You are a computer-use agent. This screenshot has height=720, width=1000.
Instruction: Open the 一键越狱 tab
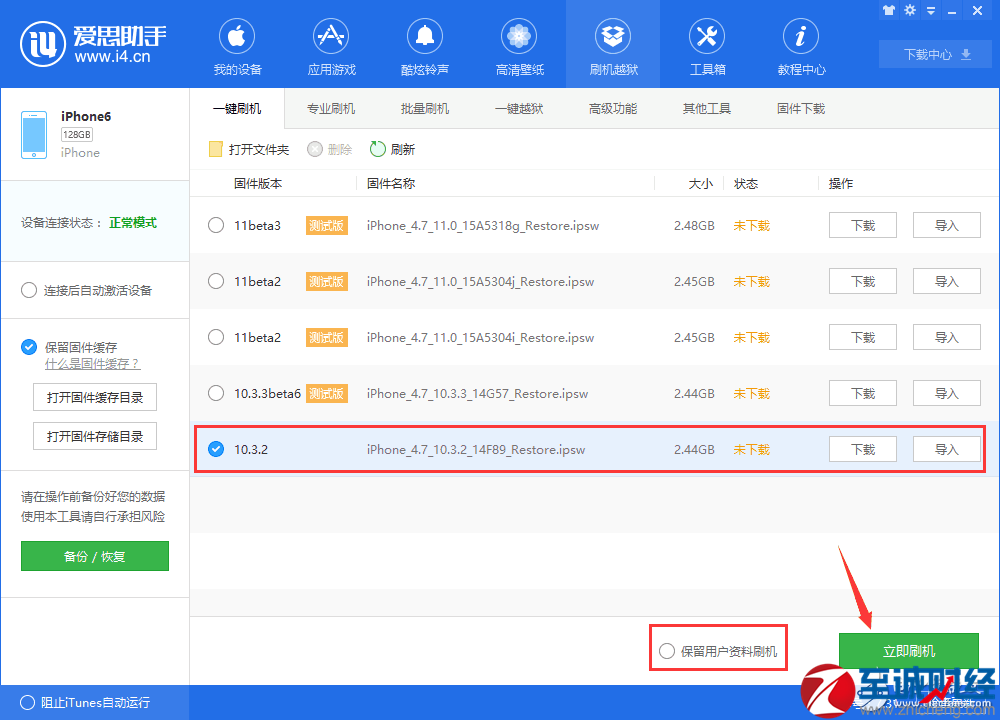point(518,108)
